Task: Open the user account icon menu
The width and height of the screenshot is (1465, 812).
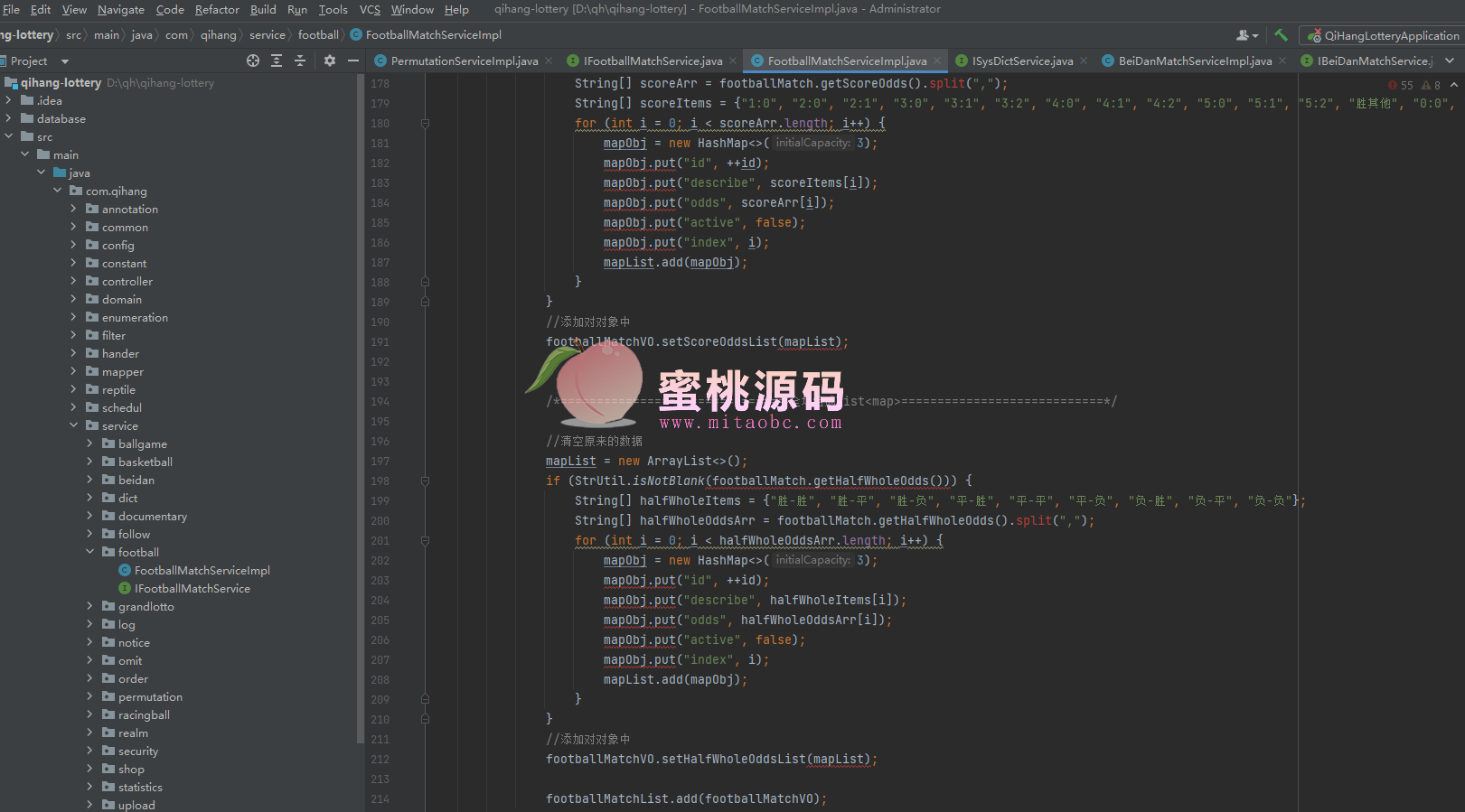Action: point(1246,35)
